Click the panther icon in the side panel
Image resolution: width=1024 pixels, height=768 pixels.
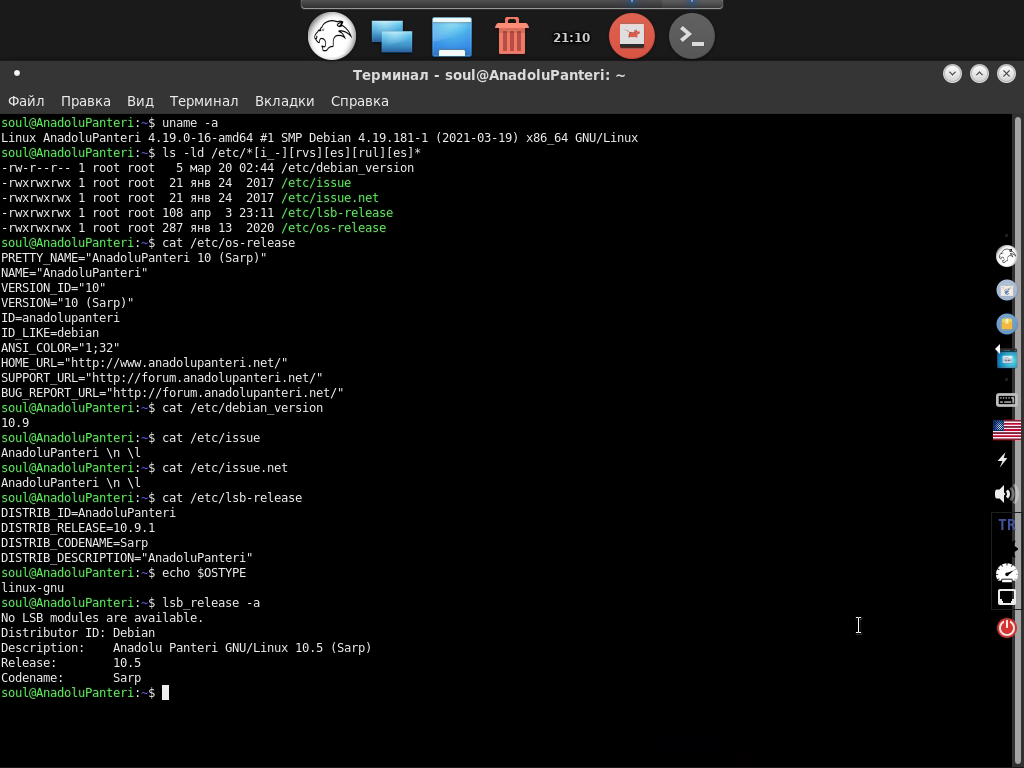1006,256
